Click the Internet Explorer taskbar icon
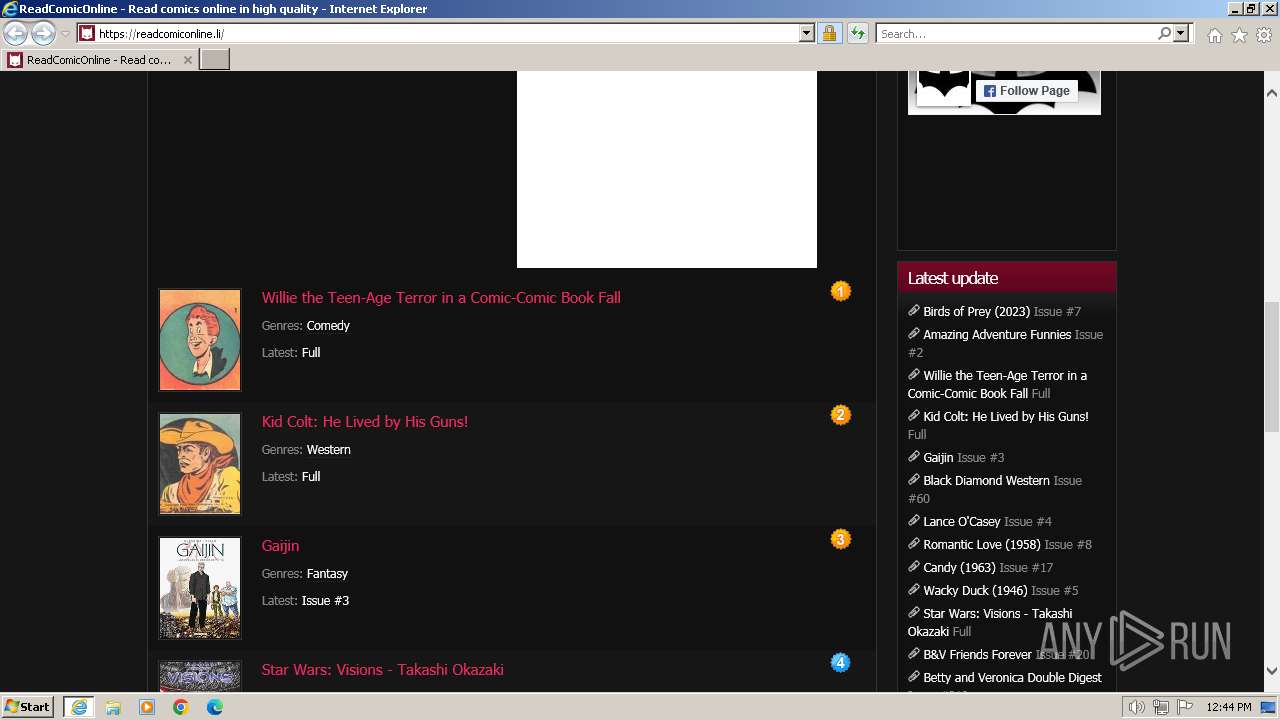1280x720 pixels. point(79,706)
